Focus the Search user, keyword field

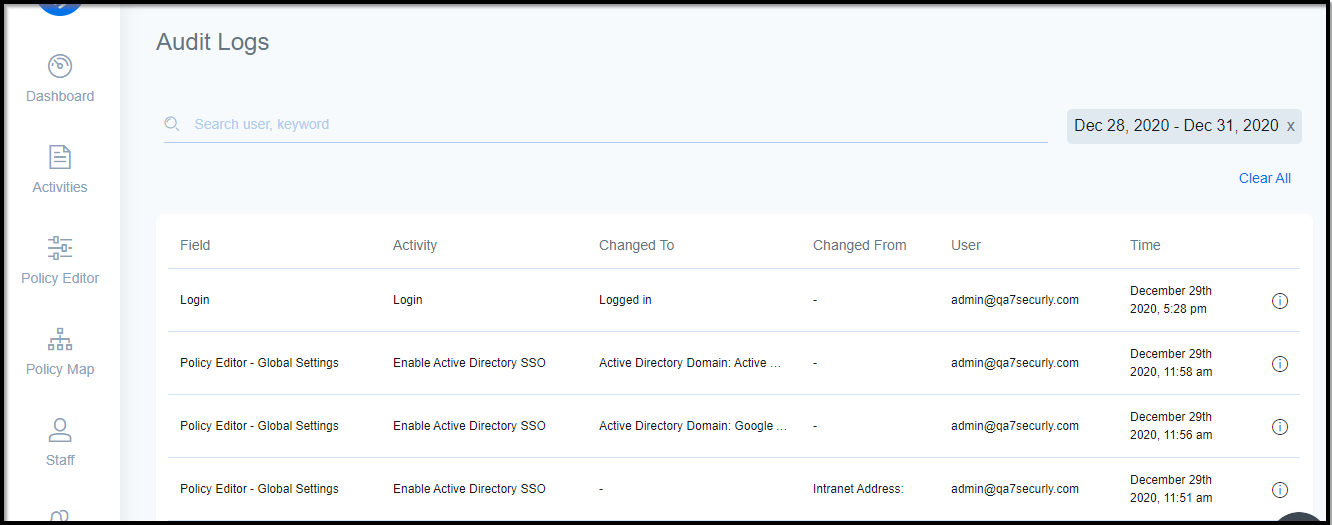(606, 124)
